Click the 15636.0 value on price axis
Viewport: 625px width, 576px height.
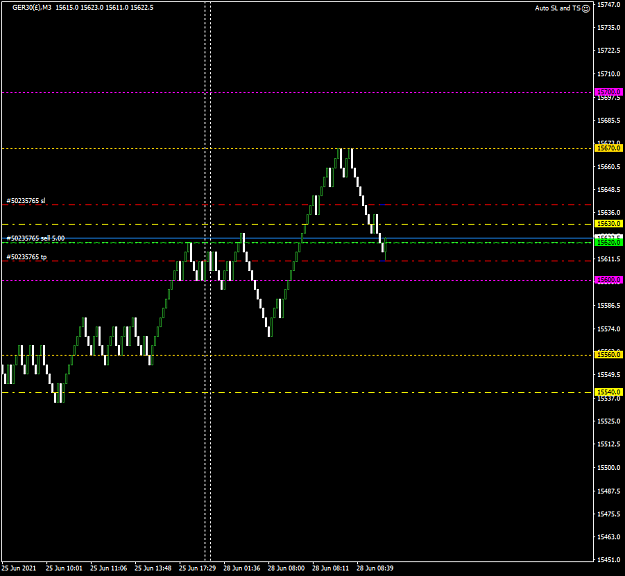(608, 213)
